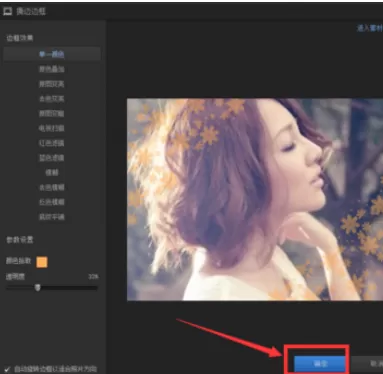The height and width of the screenshot is (374, 383).
Task: Select the 红色滤镜 red filter effect
Action: coord(52,143)
